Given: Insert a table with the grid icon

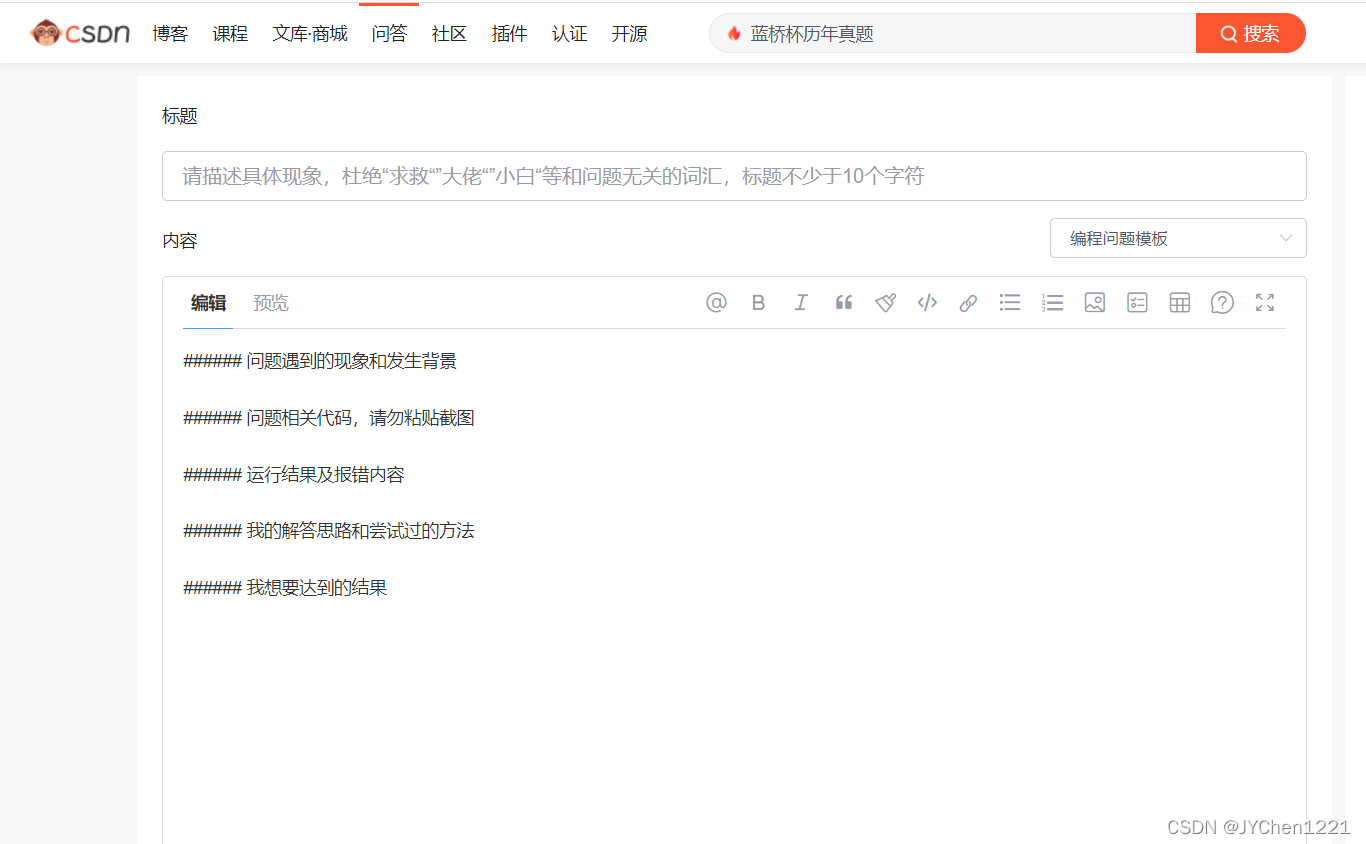Looking at the screenshot, I should coord(1180,302).
